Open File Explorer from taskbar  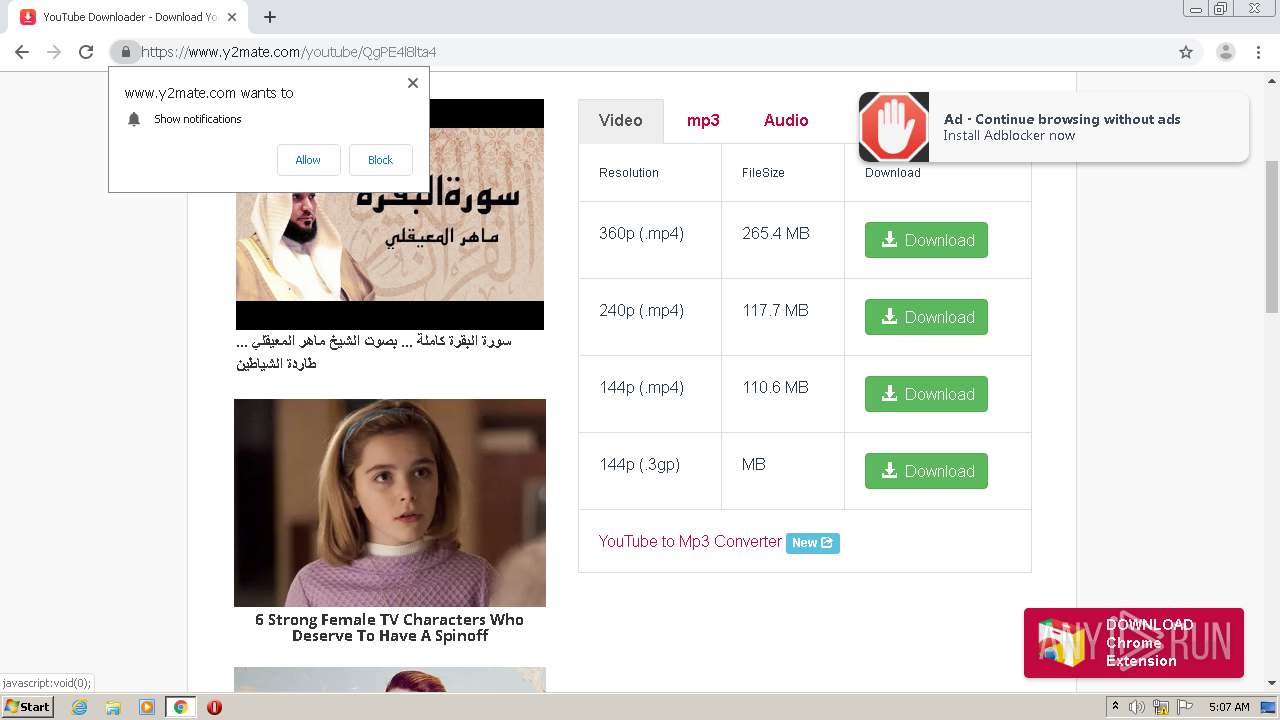pyautogui.click(x=113, y=707)
